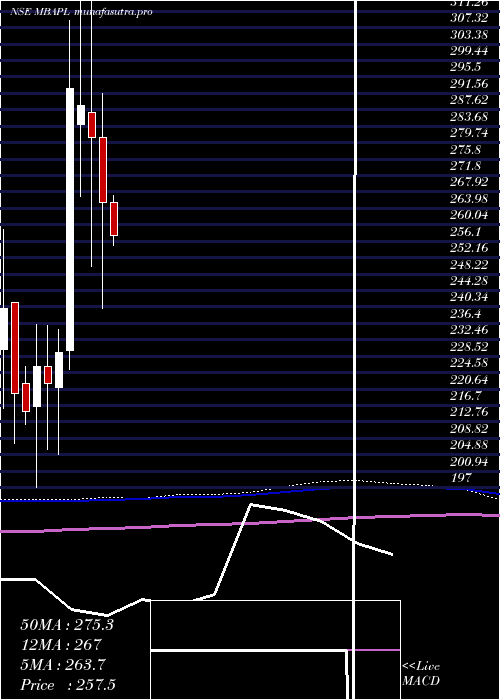Click the 279.74 price axis label
500x700 pixels.
pyautogui.click(x=469, y=133)
